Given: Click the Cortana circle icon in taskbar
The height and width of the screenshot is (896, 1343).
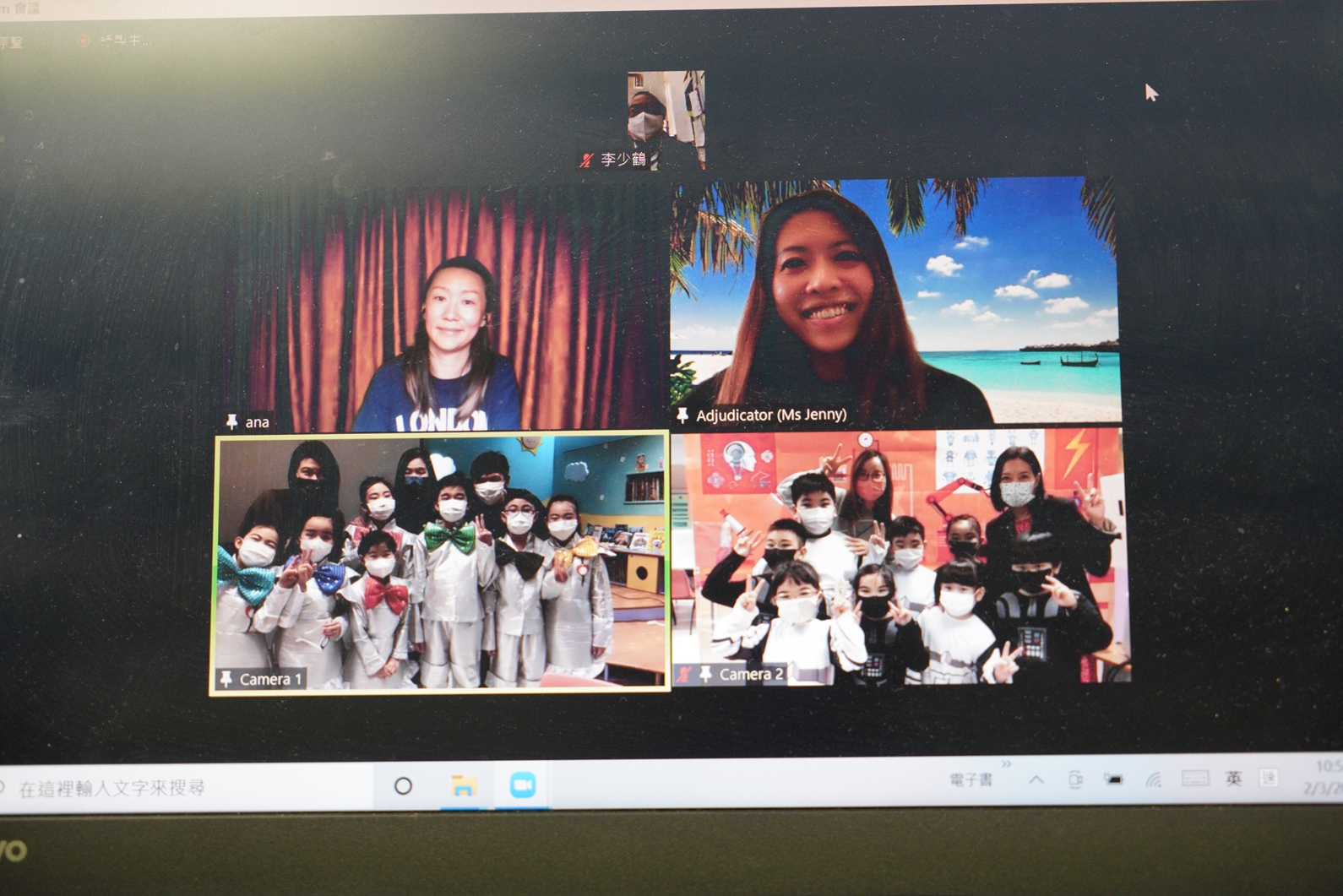Looking at the screenshot, I should [x=404, y=786].
